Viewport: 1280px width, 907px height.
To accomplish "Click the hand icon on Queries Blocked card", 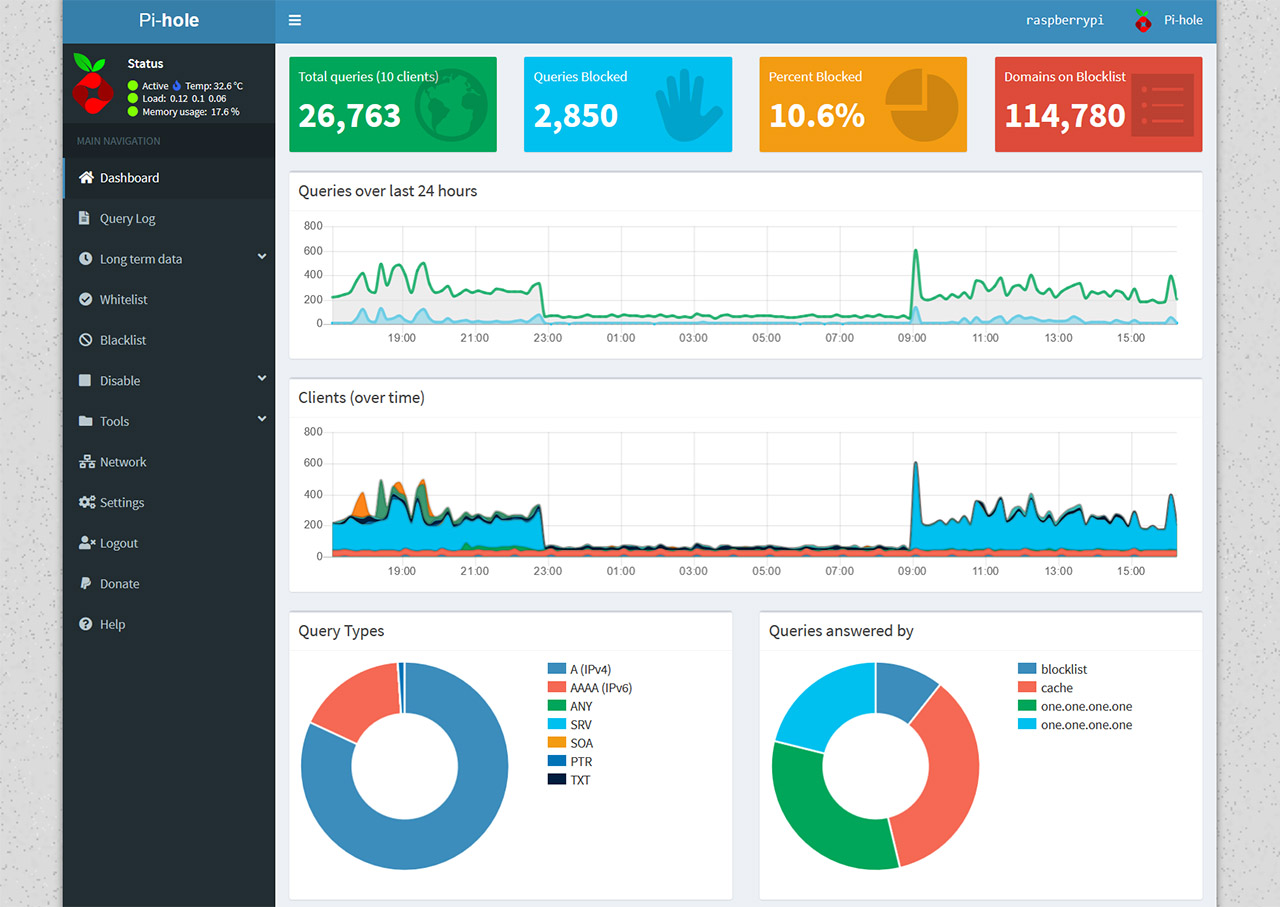I will tap(689, 106).
